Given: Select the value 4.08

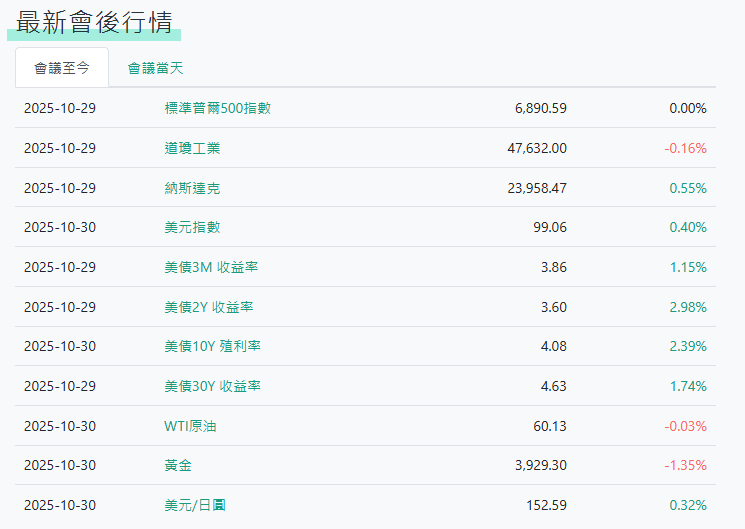Looking at the screenshot, I should (554, 346).
